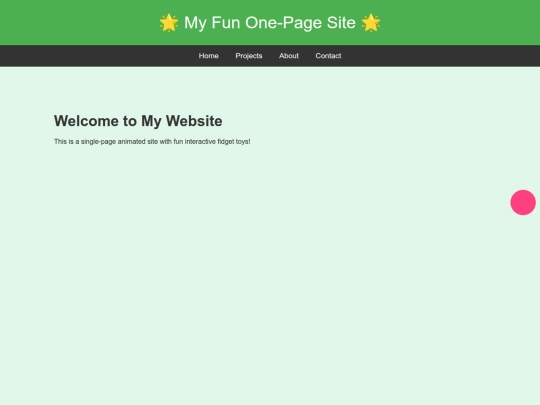Screen dimensions: 540x405
Task: Click the star emoji right of the title
Action: click(x=371, y=23)
